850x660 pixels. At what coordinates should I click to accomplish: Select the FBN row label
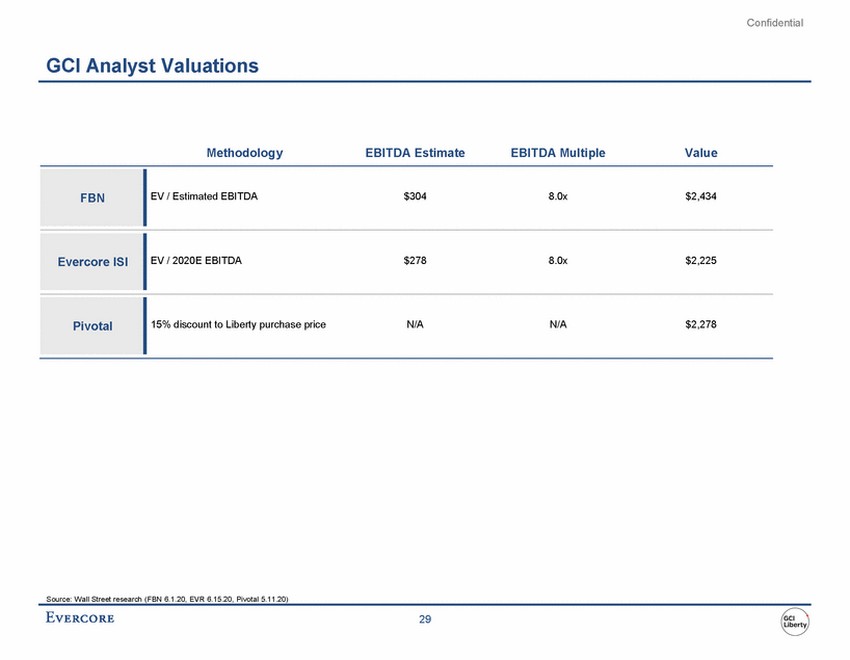[91, 198]
